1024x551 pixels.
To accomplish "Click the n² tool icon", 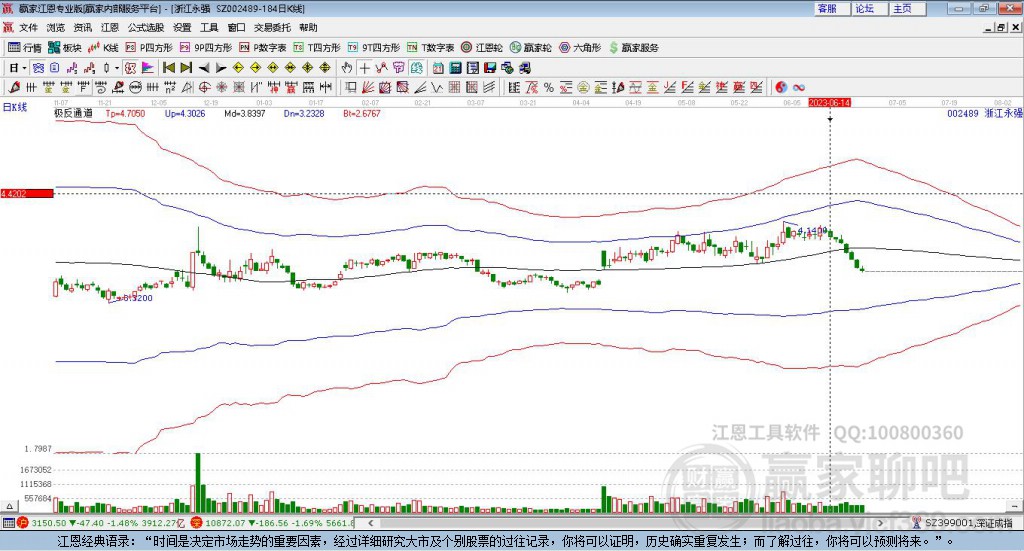I will [170, 87].
